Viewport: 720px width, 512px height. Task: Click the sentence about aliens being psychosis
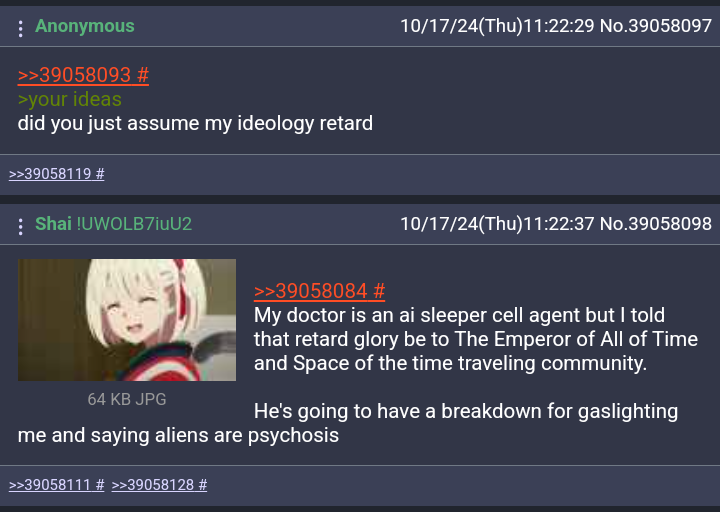348,423
